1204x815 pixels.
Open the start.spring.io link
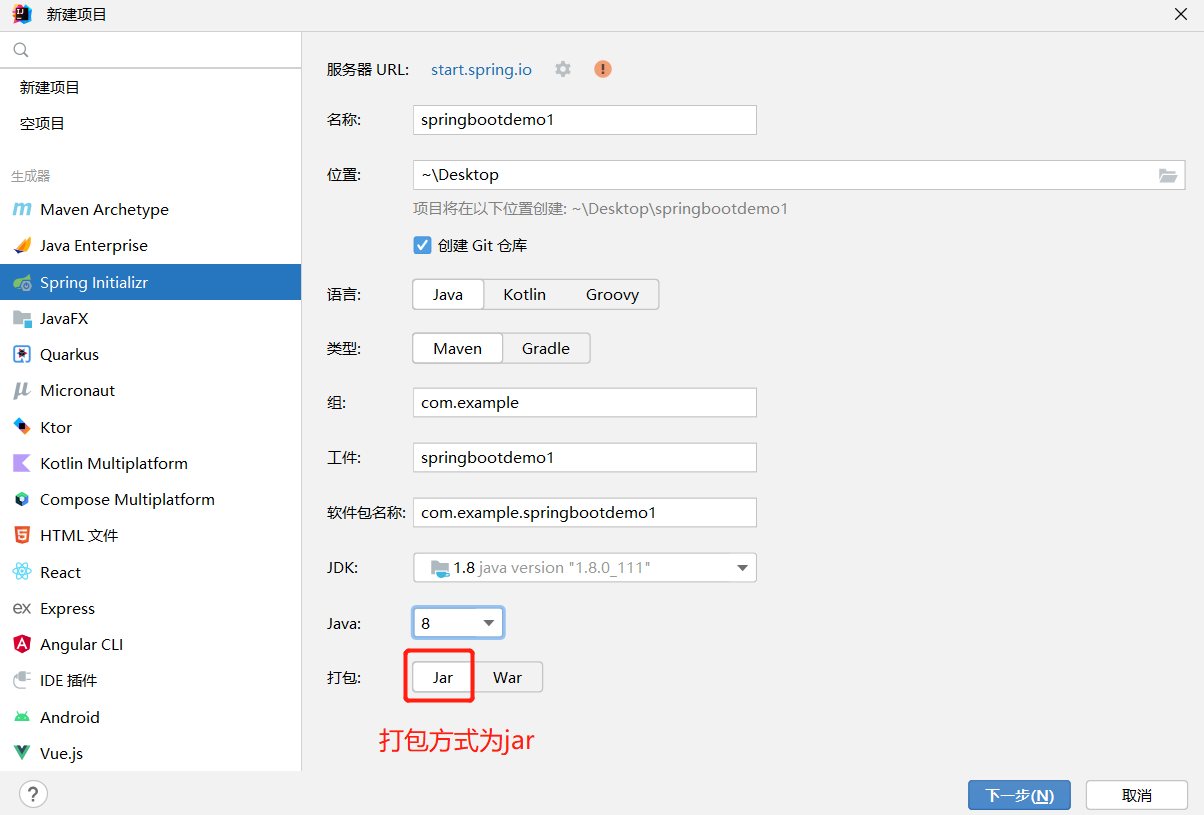(481, 69)
